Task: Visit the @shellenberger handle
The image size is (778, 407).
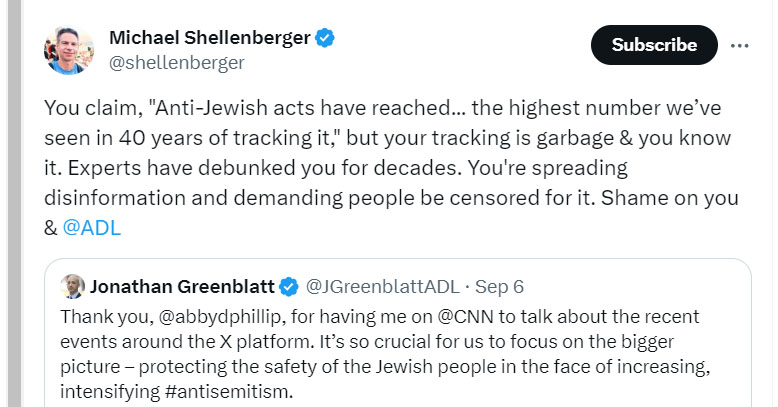Action: point(177,63)
